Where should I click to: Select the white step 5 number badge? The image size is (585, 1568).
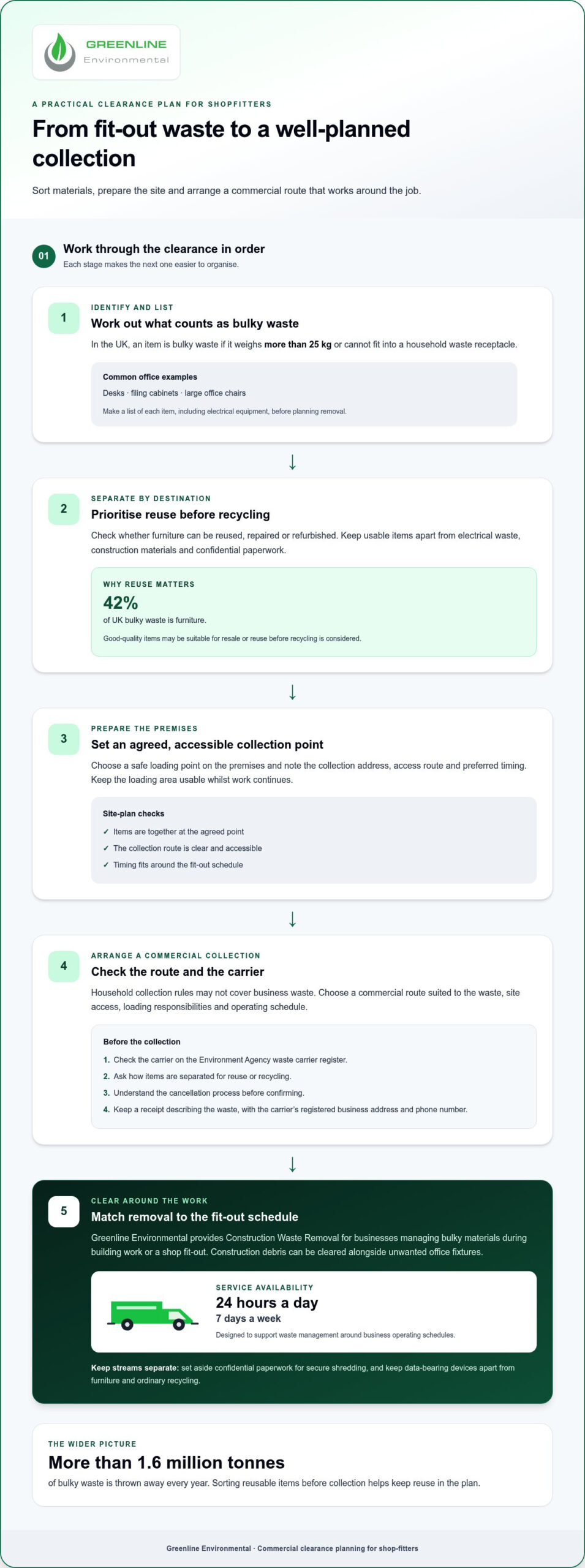(x=64, y=1211)
